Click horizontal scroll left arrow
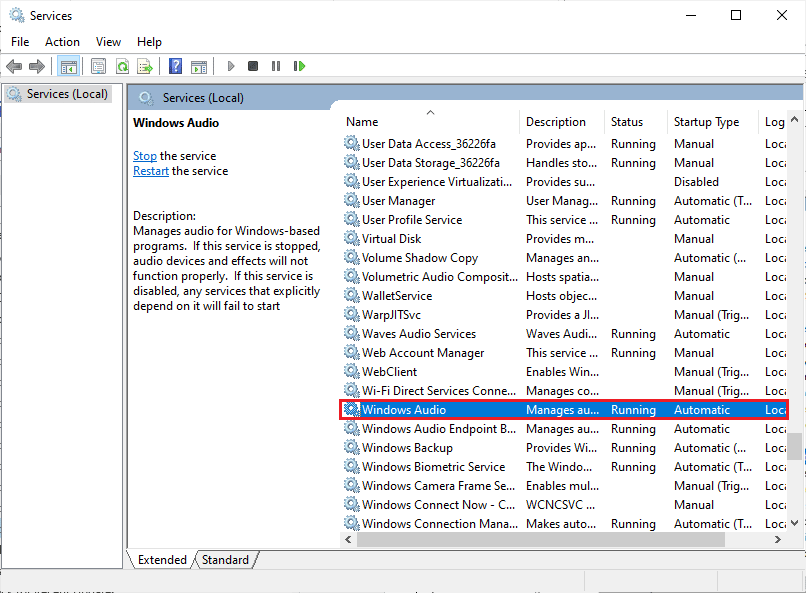The width and height of the screenshot is (806, 593). [349, 540]
